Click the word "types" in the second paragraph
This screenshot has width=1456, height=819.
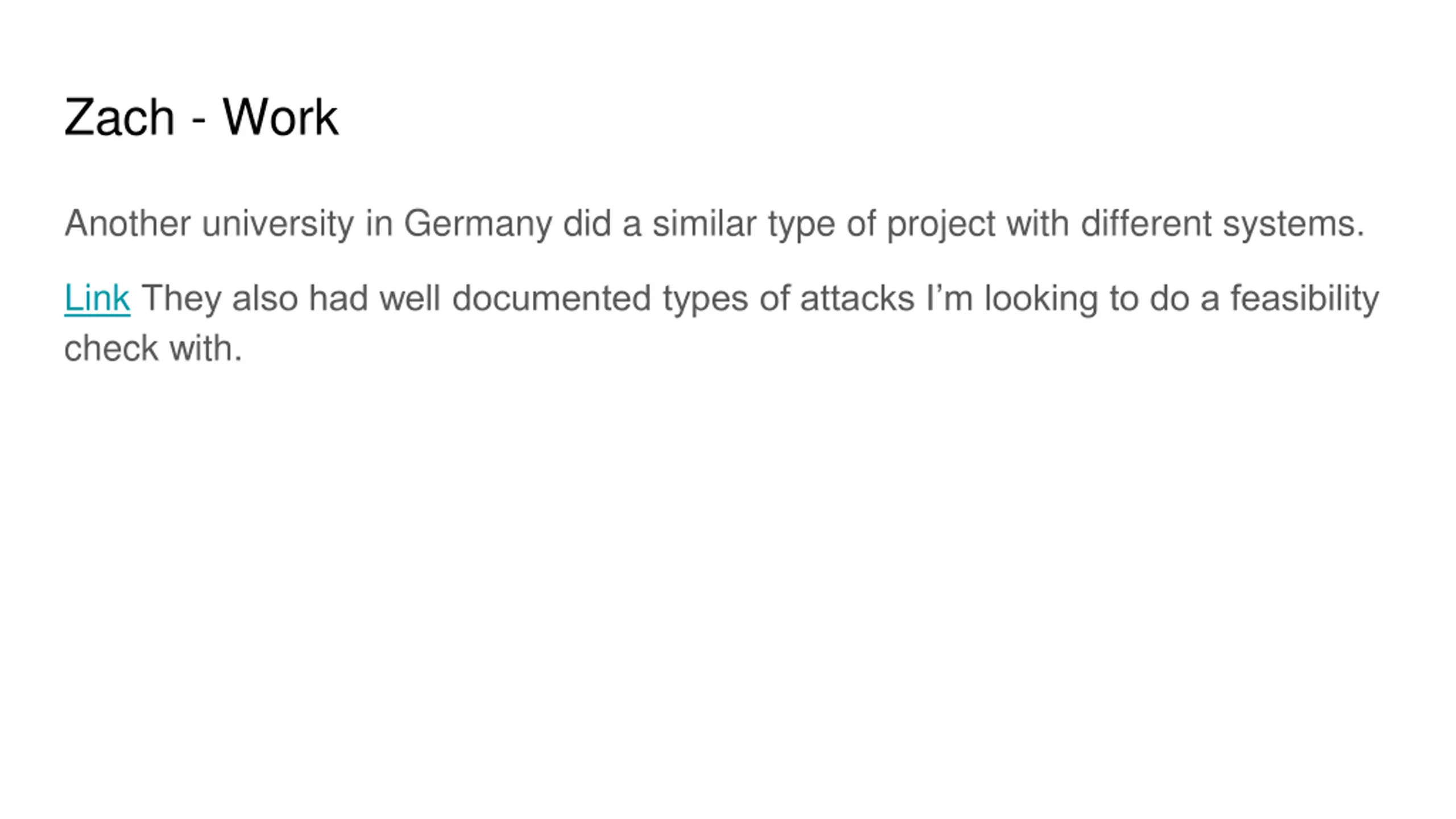705,298
